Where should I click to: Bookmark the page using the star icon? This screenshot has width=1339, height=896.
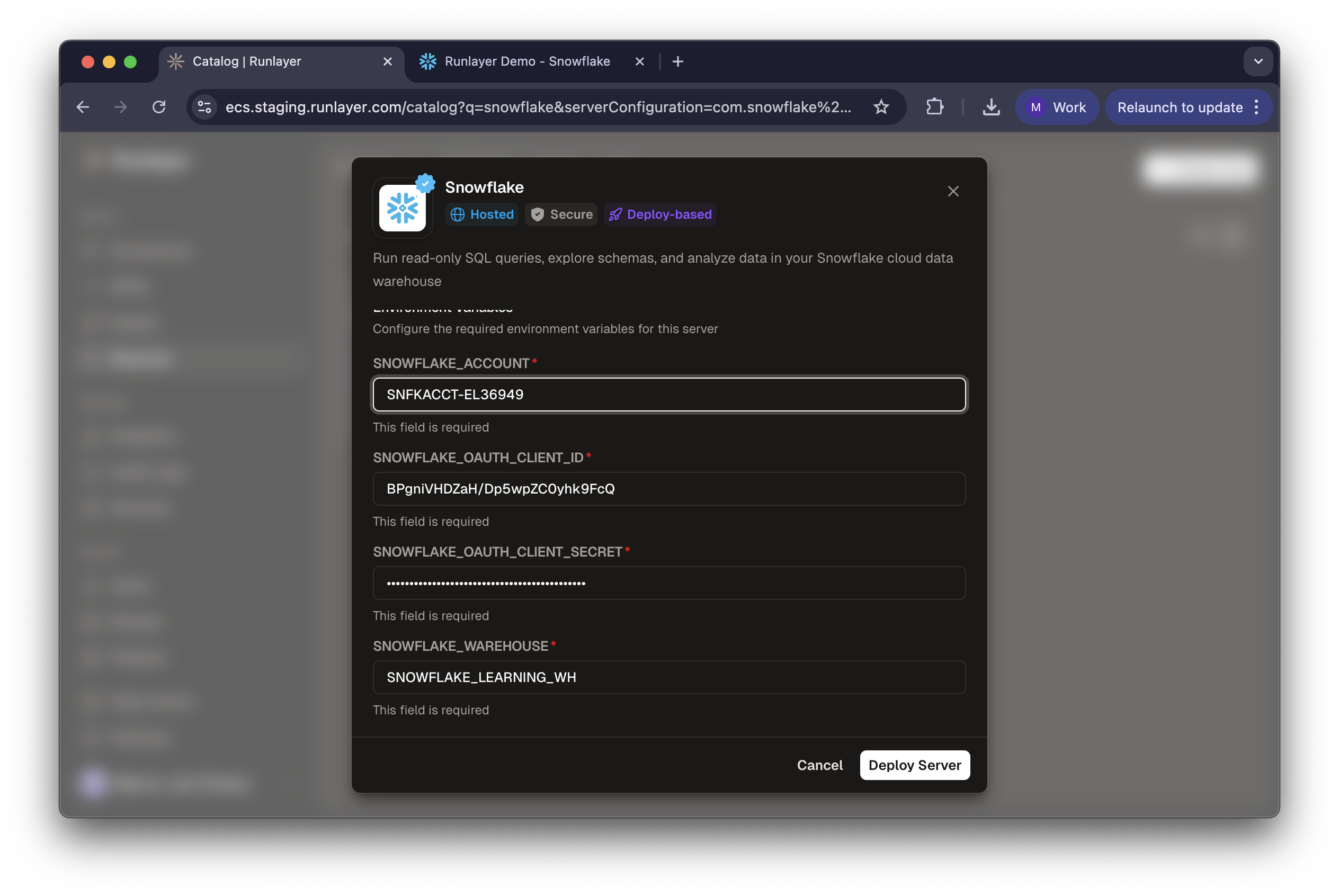881,107
